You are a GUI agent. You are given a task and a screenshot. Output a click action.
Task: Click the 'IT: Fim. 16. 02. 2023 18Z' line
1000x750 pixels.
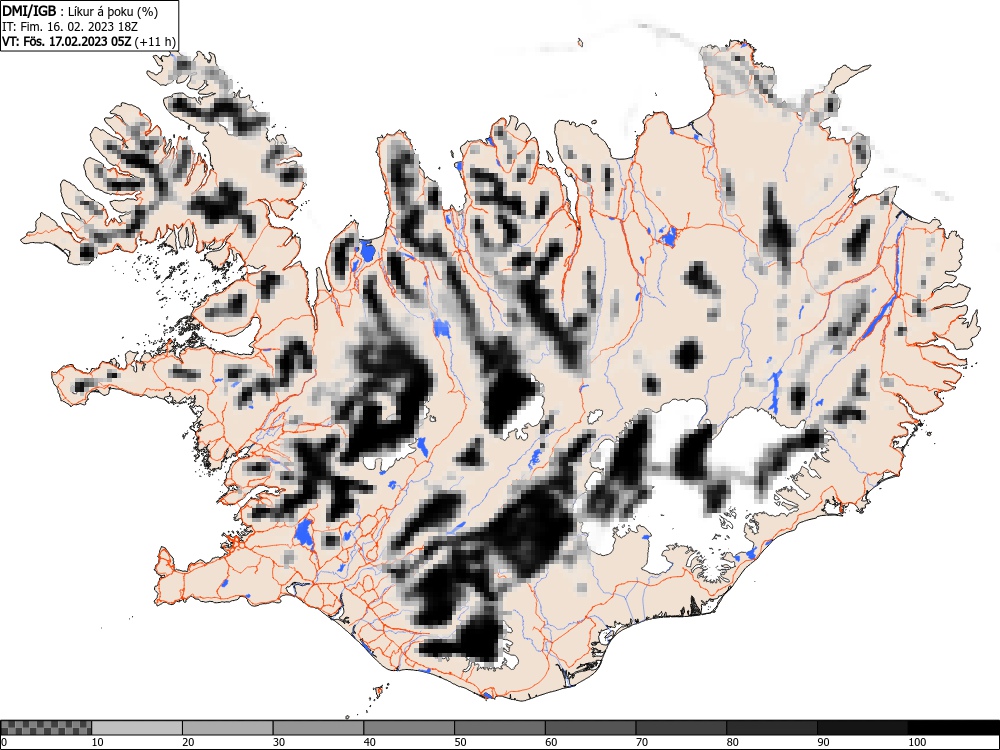[x=70, y=27]
